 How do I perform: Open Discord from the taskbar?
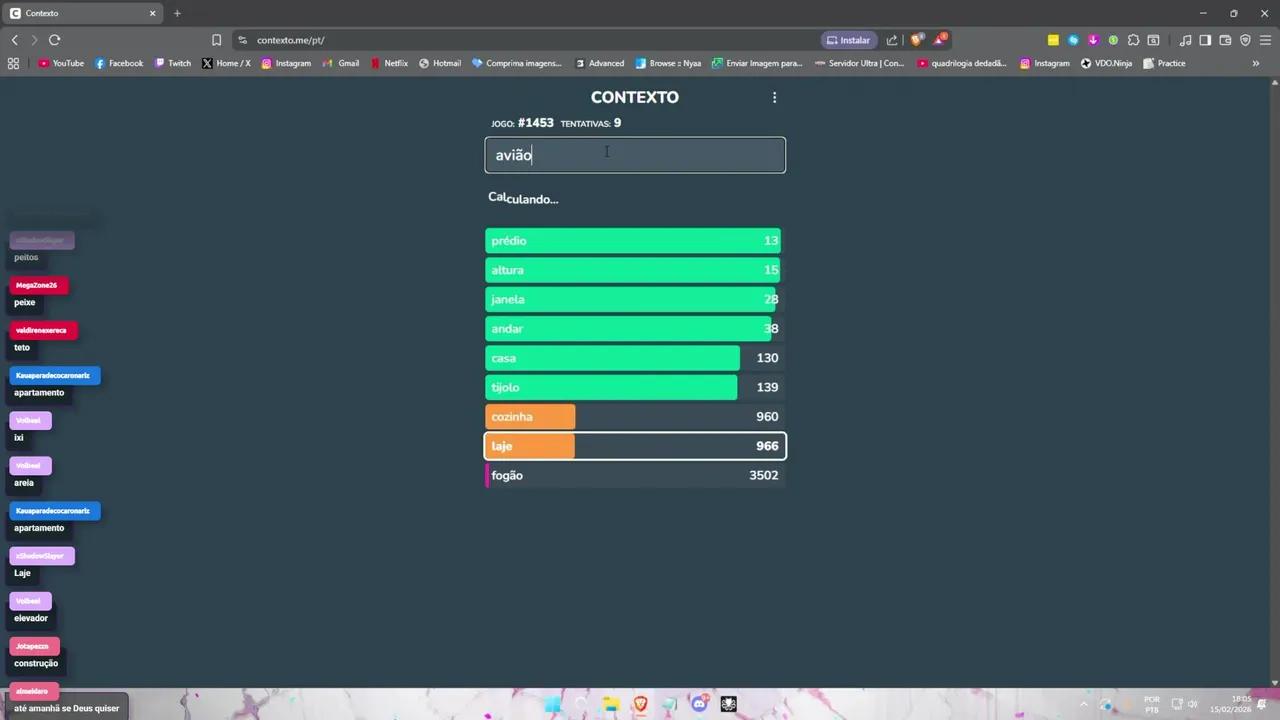point(699,704)
